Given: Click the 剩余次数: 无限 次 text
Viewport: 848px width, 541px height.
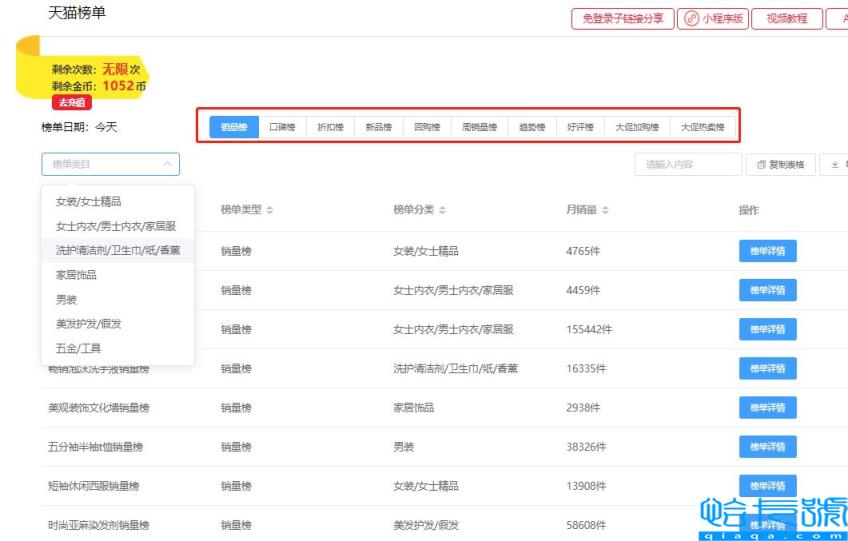Looking at the screenshot, I should (x=96, y=69).
